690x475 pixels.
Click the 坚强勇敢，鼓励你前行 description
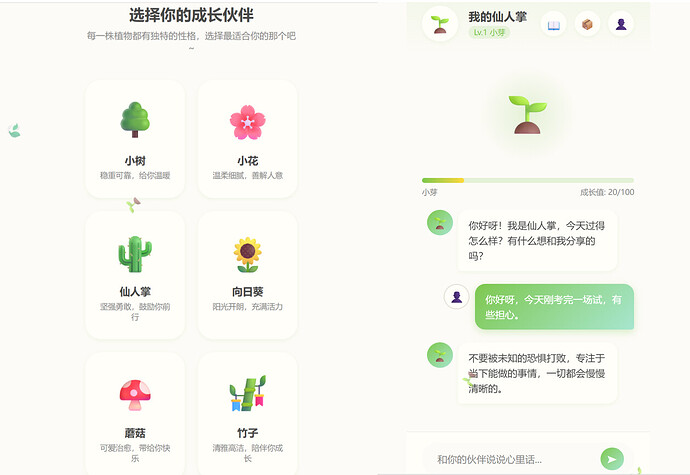coord(135,312)
